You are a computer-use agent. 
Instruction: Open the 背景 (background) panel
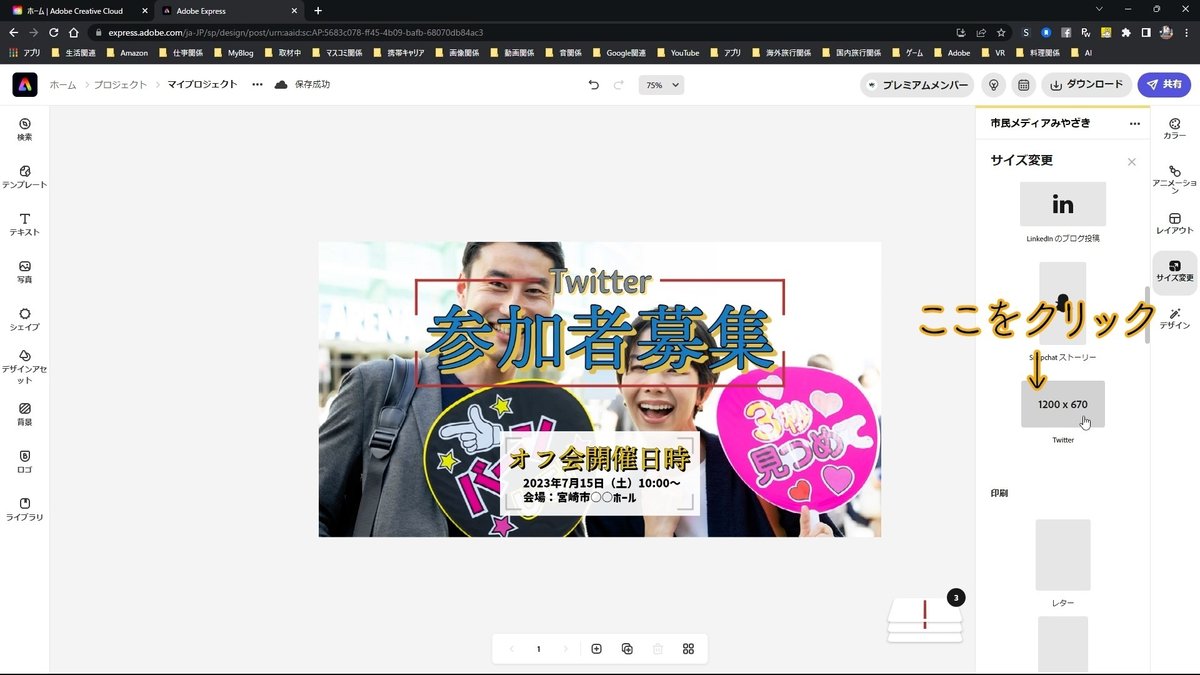[x=25, y=414]
